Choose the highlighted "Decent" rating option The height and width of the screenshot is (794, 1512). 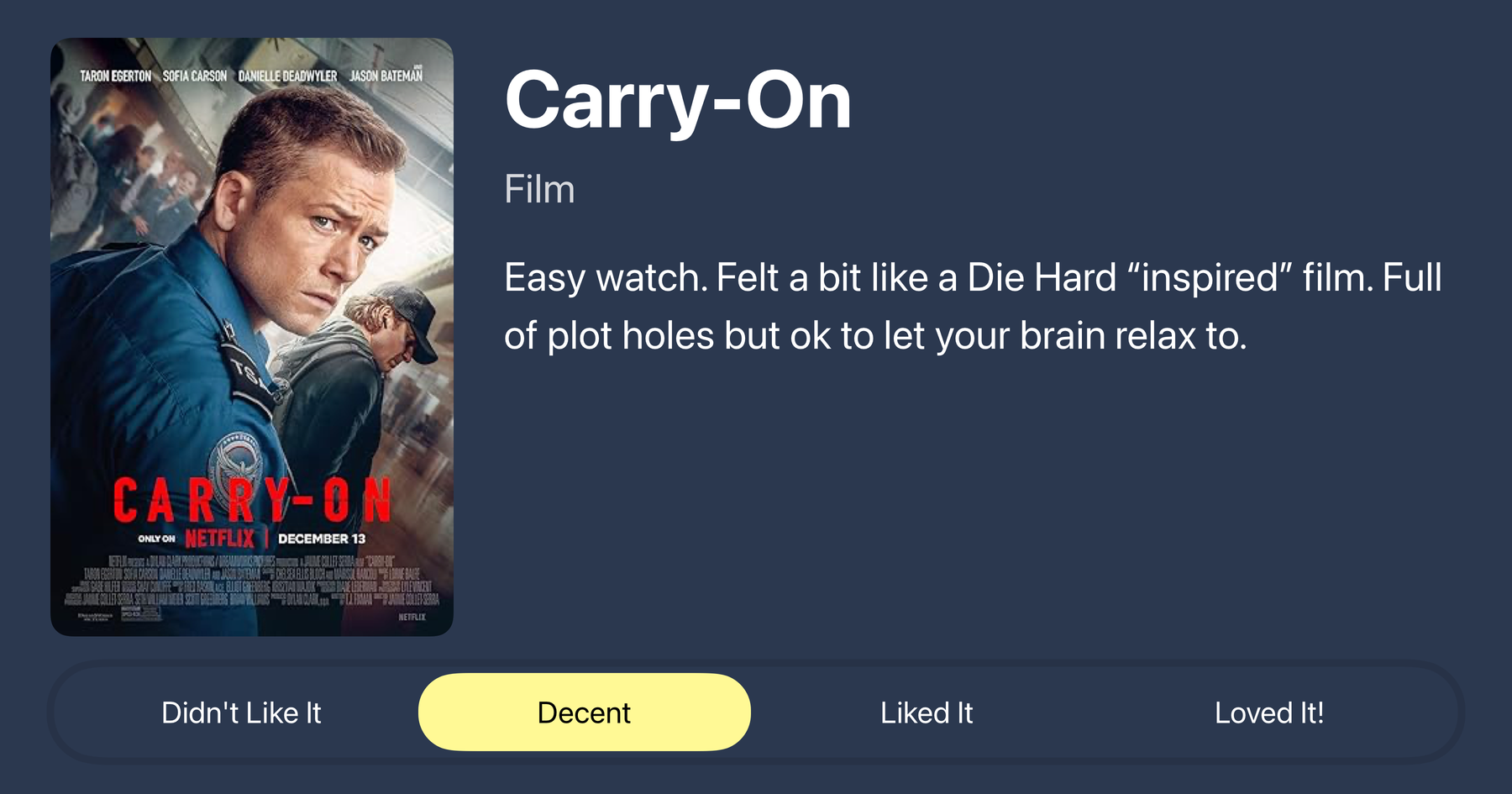point(584,712)
